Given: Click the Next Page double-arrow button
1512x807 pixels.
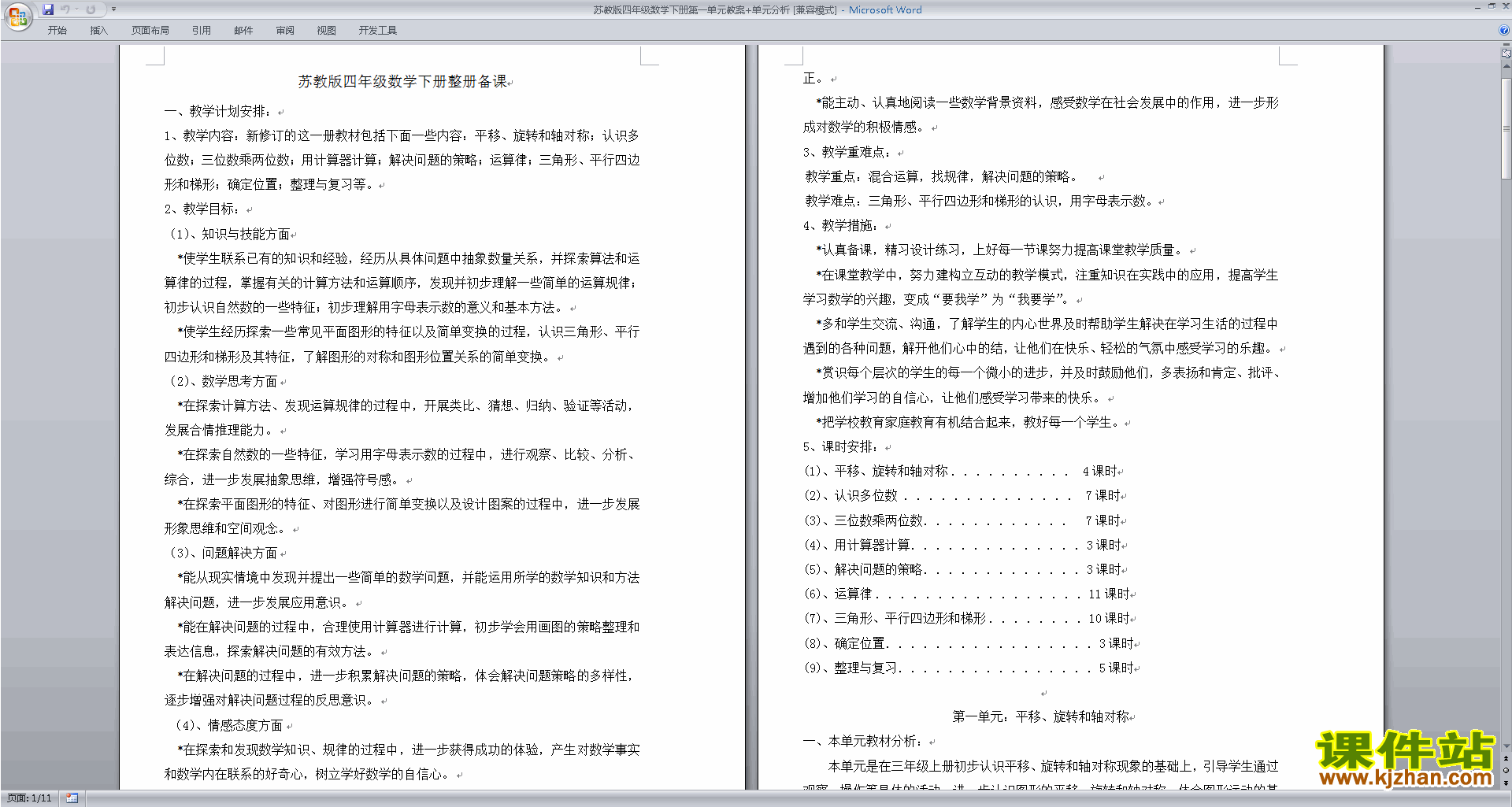Looking at the screenshot, I should (x=1506, y=783).
